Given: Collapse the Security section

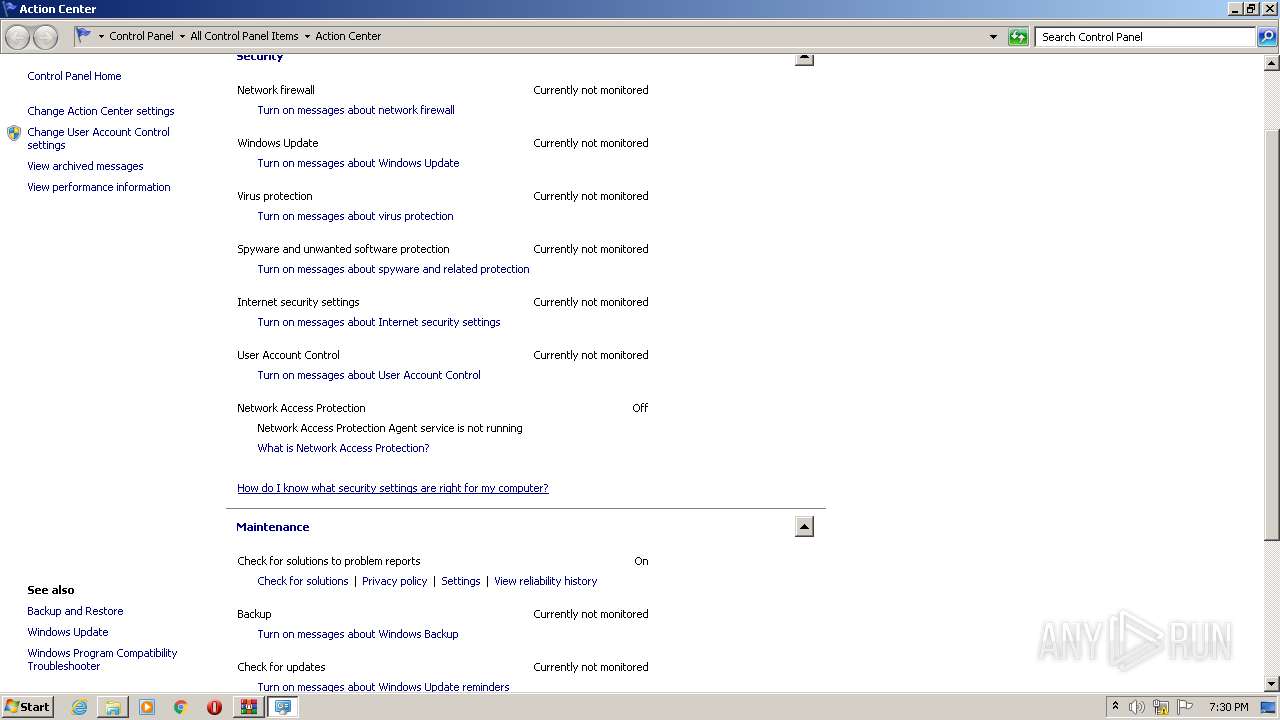Looking at the screenshot, I should pos(804,58).
